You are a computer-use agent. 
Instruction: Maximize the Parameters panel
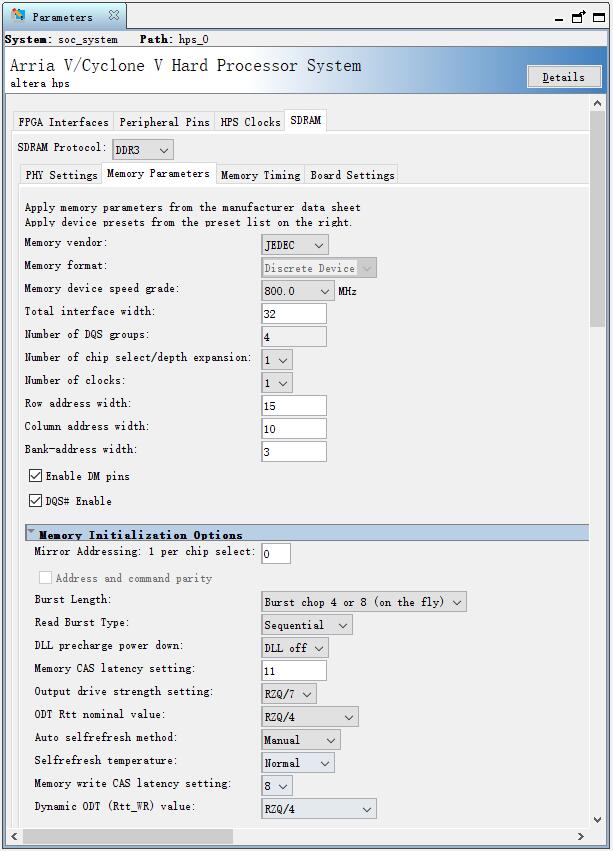[599, 17]
